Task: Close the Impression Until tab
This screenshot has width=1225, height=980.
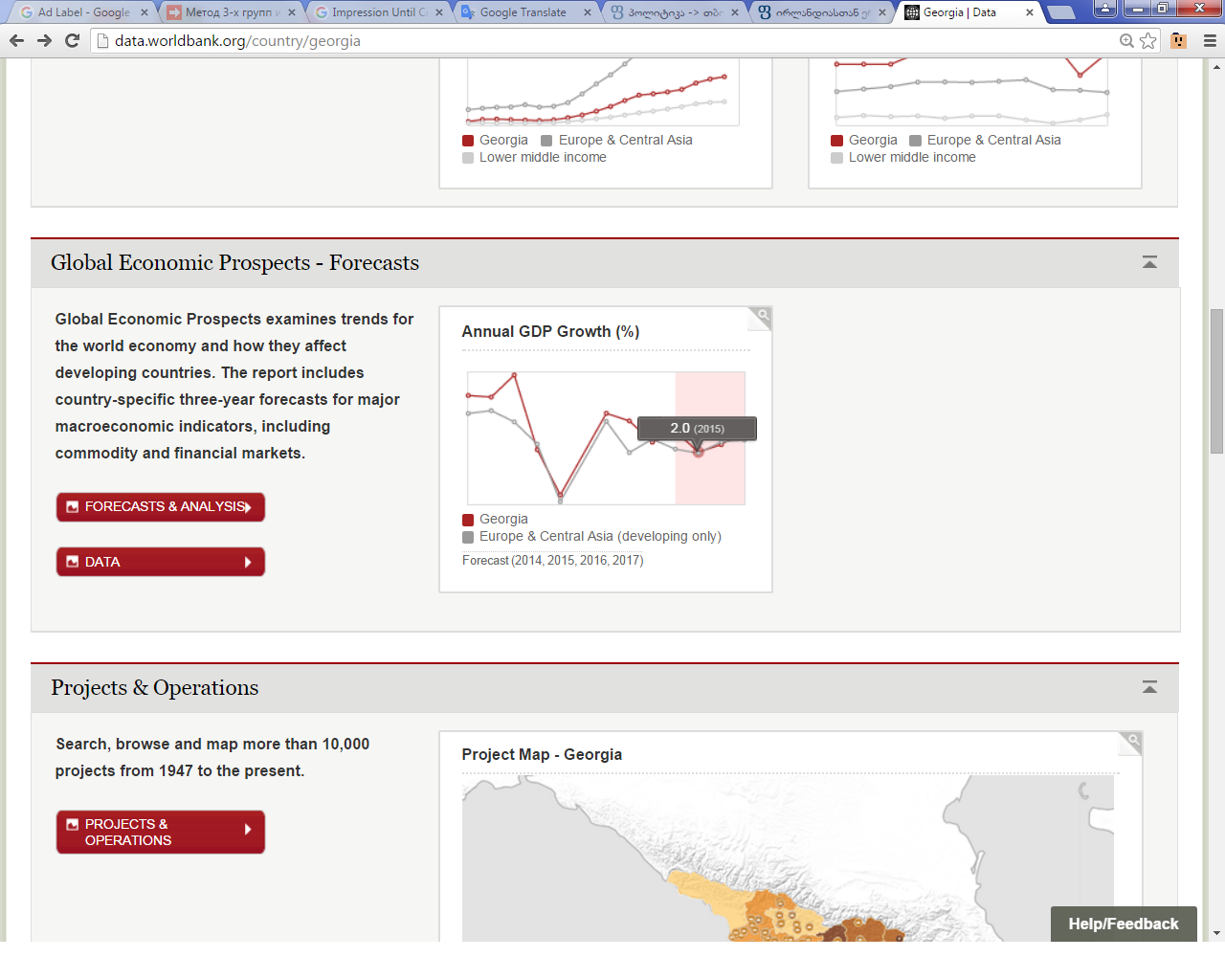Action: (x=439, y=12)
